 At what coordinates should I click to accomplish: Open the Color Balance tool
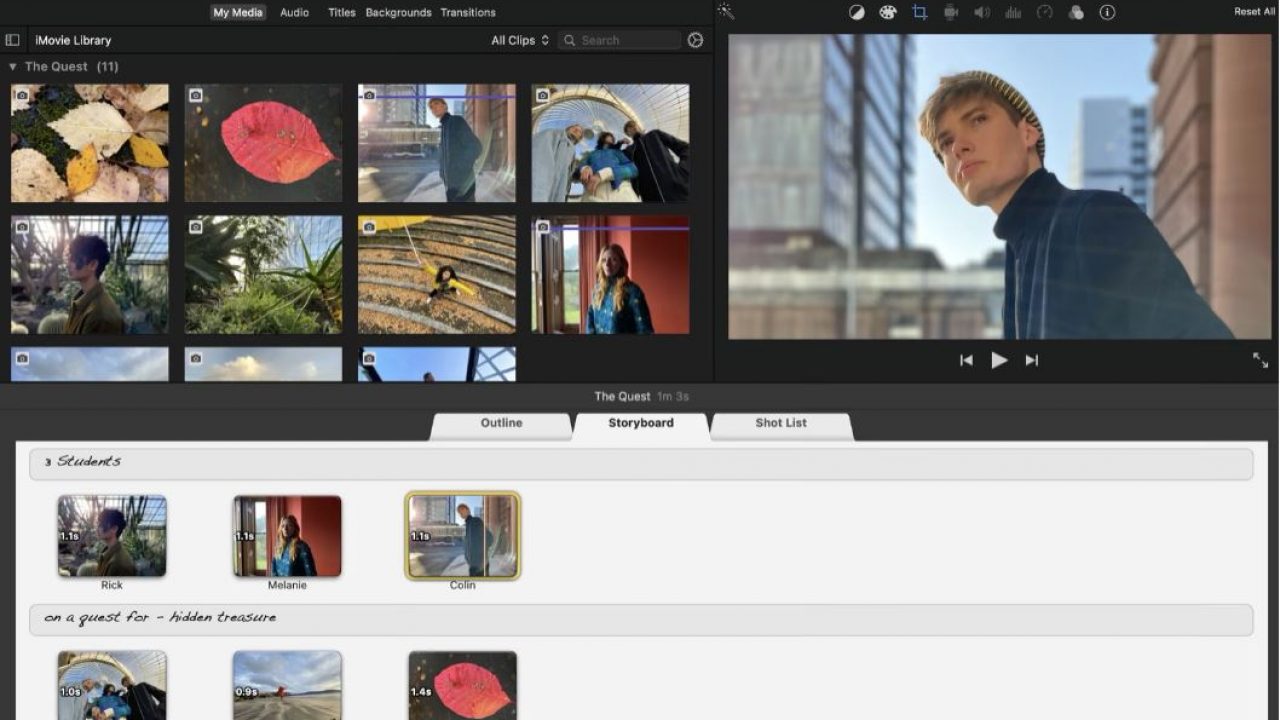pos(857,12)
